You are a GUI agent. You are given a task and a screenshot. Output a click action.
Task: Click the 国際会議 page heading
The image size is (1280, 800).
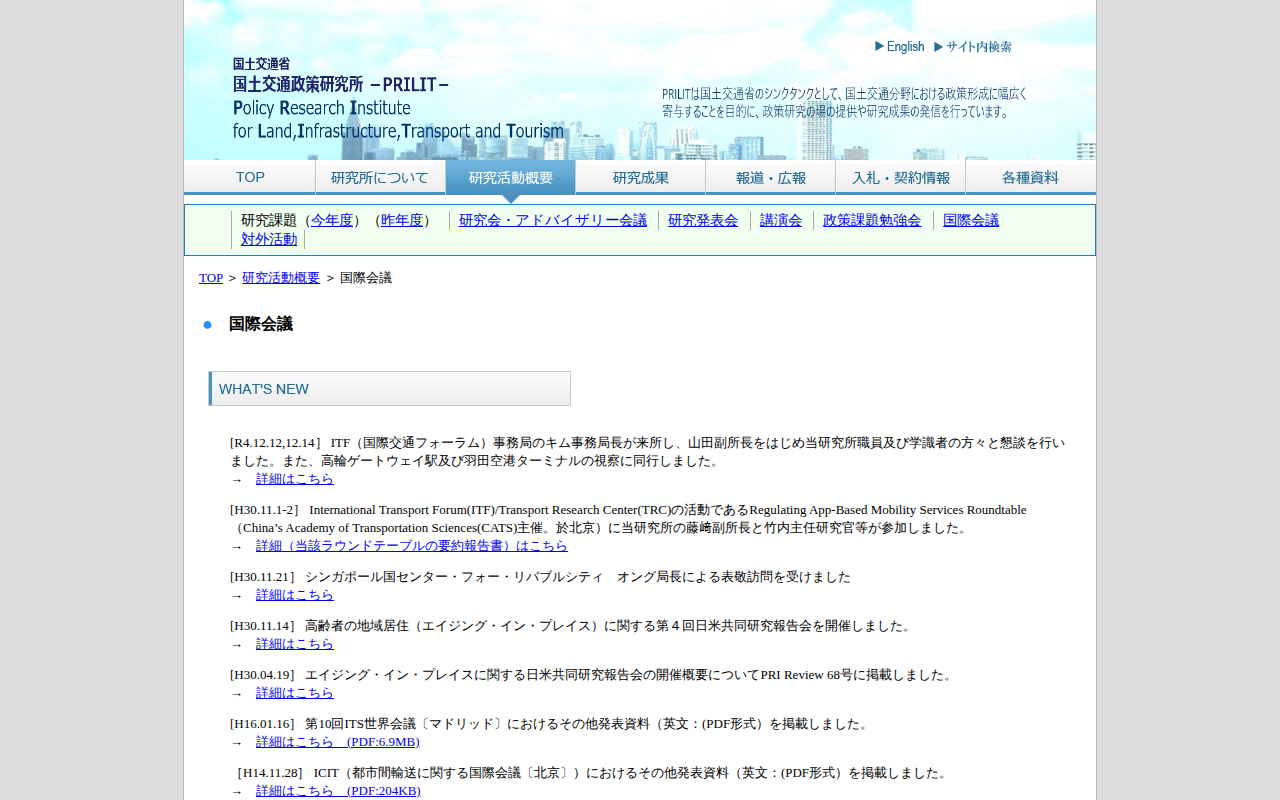(261, 324)
